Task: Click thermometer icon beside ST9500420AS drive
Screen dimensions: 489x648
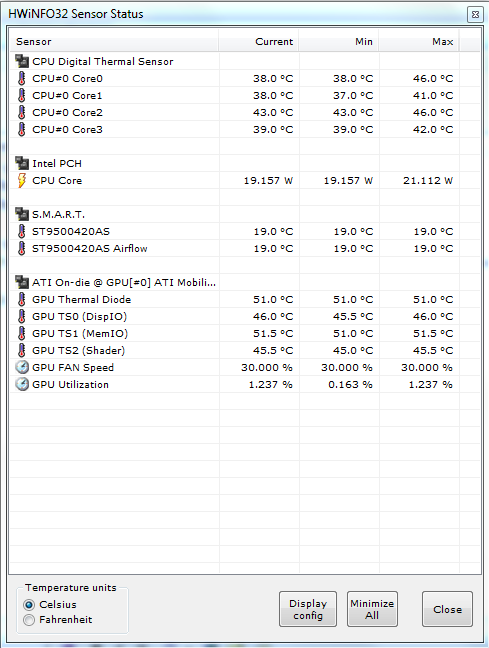Action: pos(21,231)
